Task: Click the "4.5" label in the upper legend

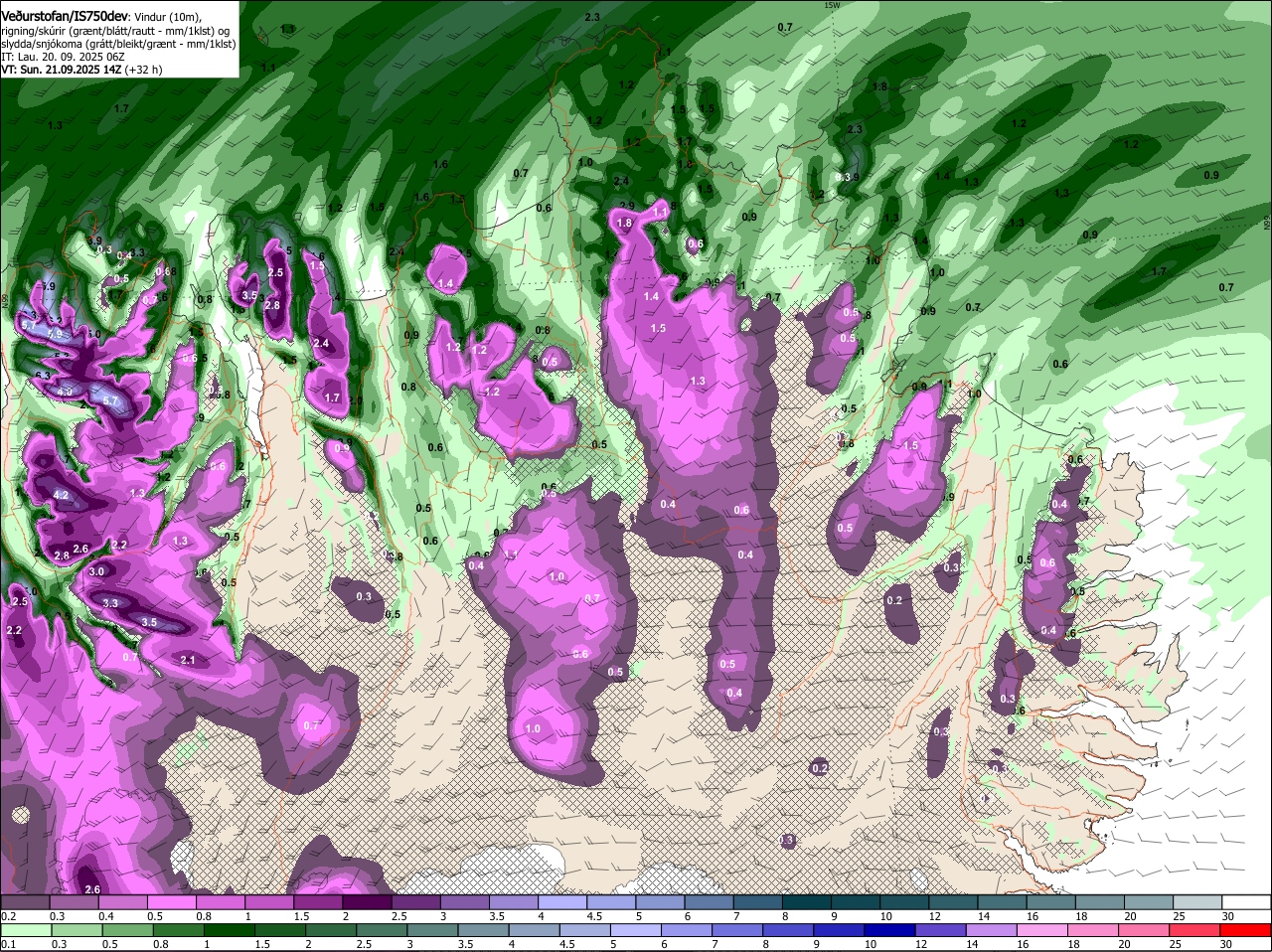Action: (594, 915)
